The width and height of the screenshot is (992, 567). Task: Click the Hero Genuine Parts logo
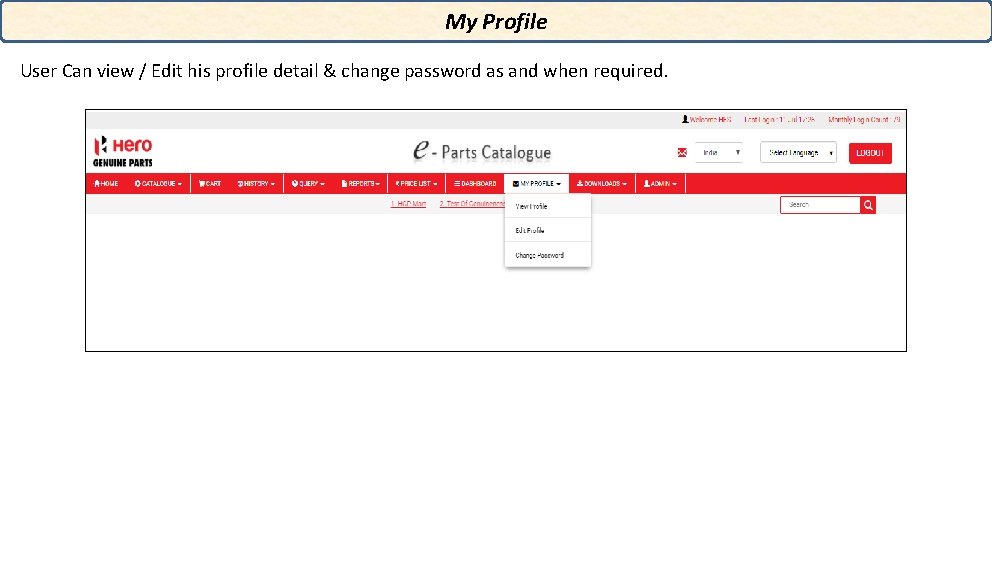123,151
